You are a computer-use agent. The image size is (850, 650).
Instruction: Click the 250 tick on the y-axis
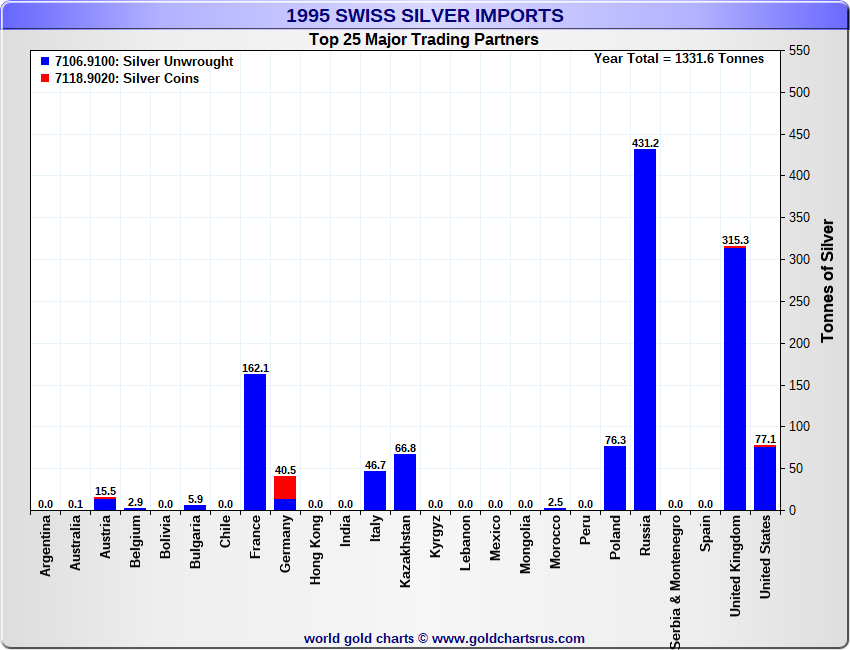point(800,301)
